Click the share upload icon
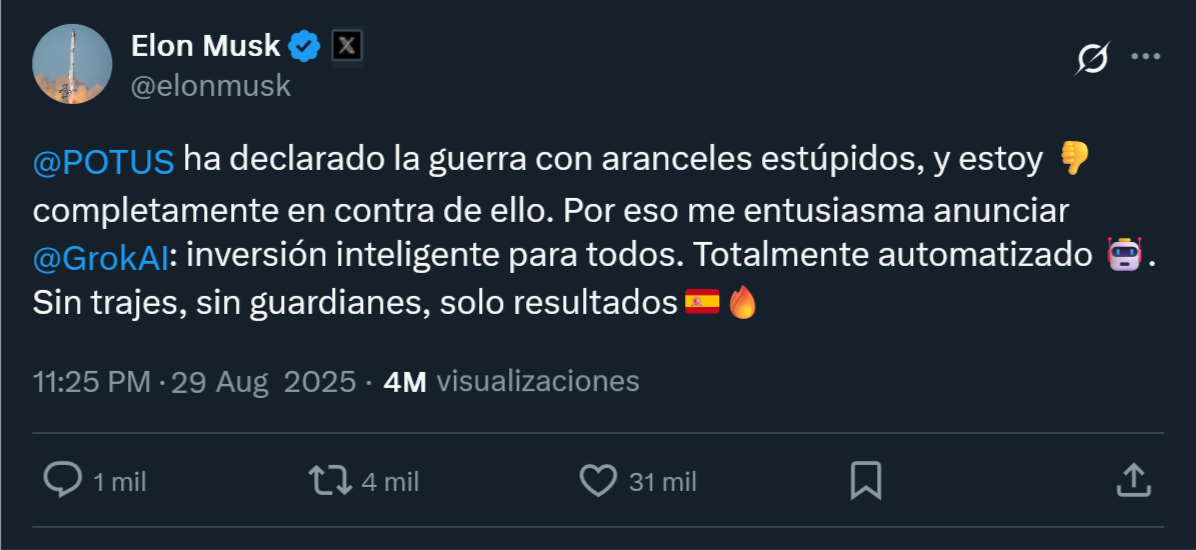 [x=1131, y=480]
